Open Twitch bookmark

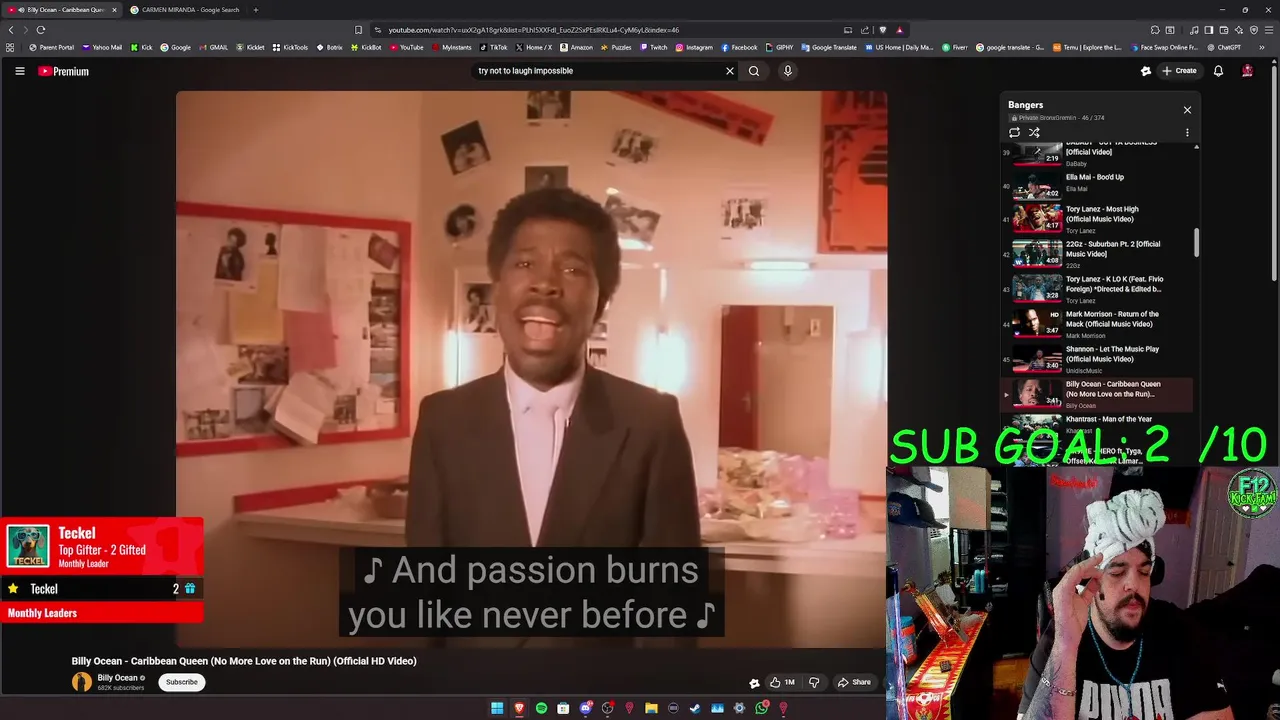pyautogui.click(x=654, y=47)
